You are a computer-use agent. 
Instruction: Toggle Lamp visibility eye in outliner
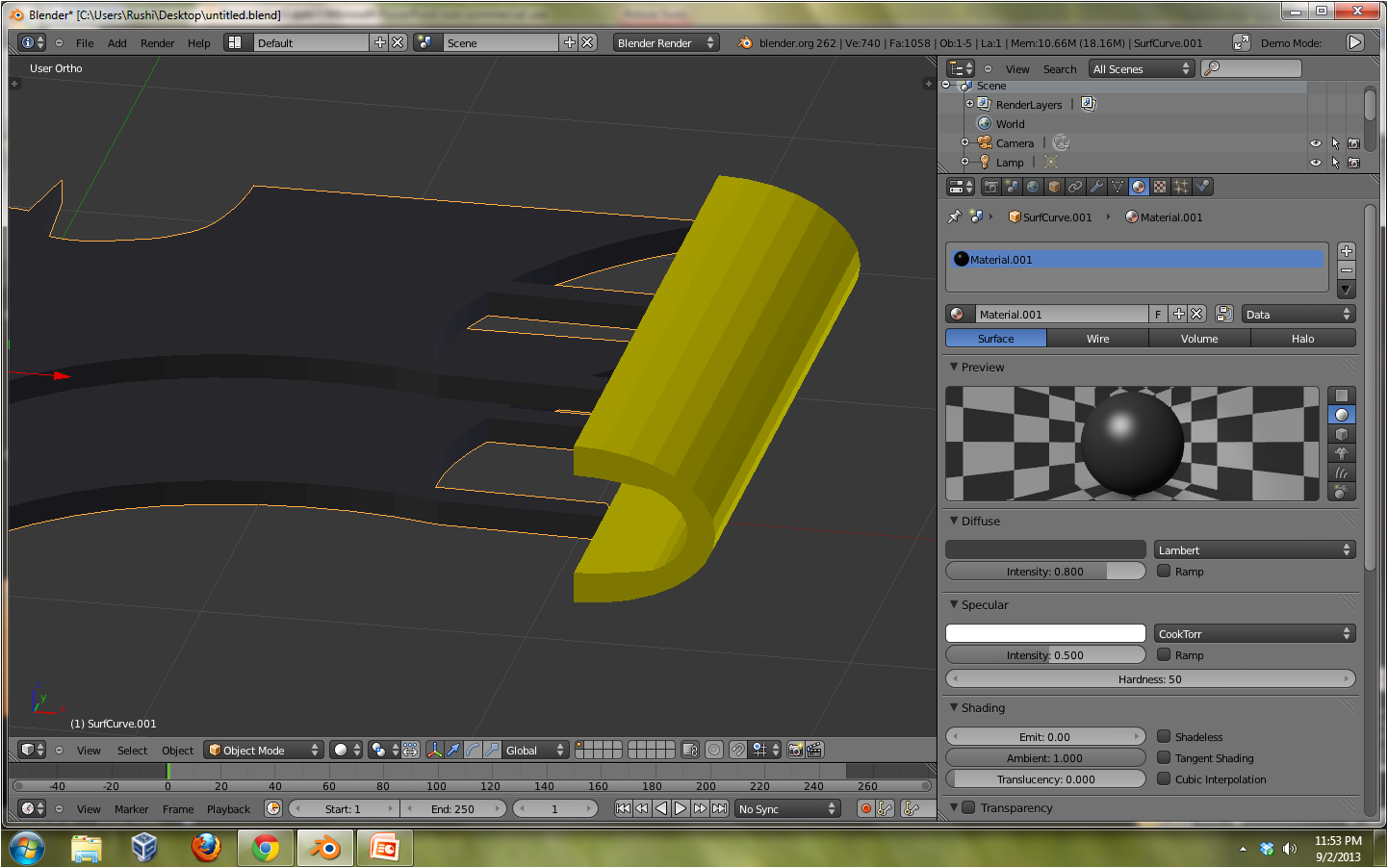1316,163
